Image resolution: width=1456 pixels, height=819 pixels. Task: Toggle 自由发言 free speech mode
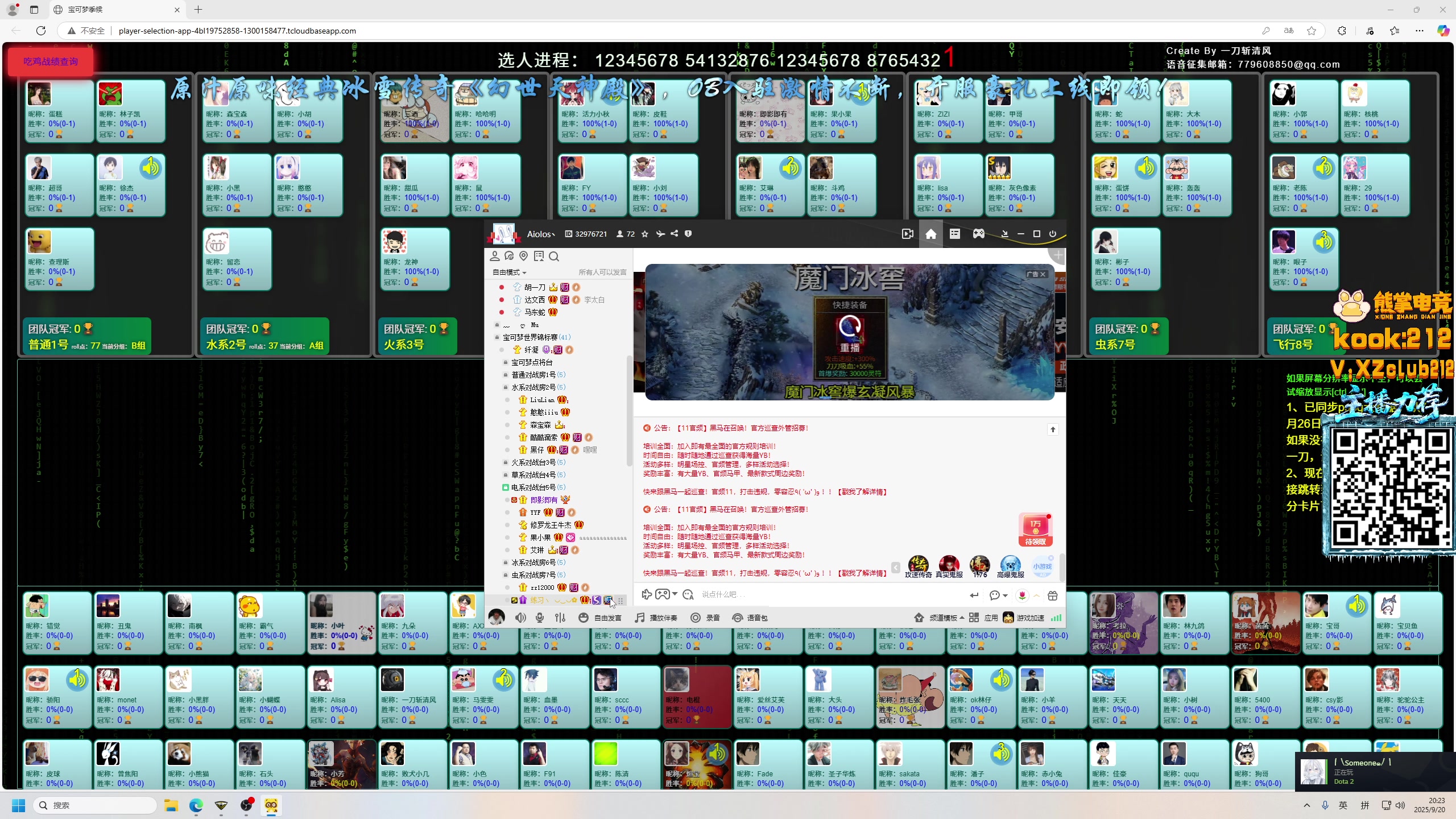coord(600,618)
